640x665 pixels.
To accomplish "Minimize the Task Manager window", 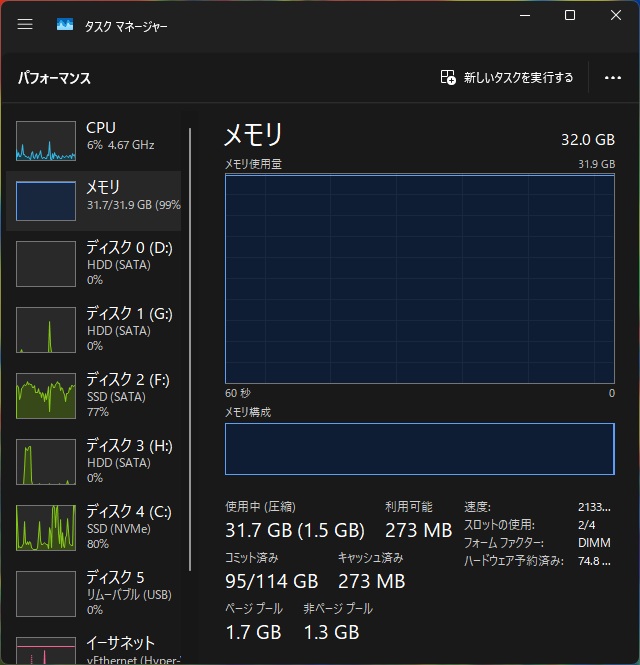I will [523, 15].
